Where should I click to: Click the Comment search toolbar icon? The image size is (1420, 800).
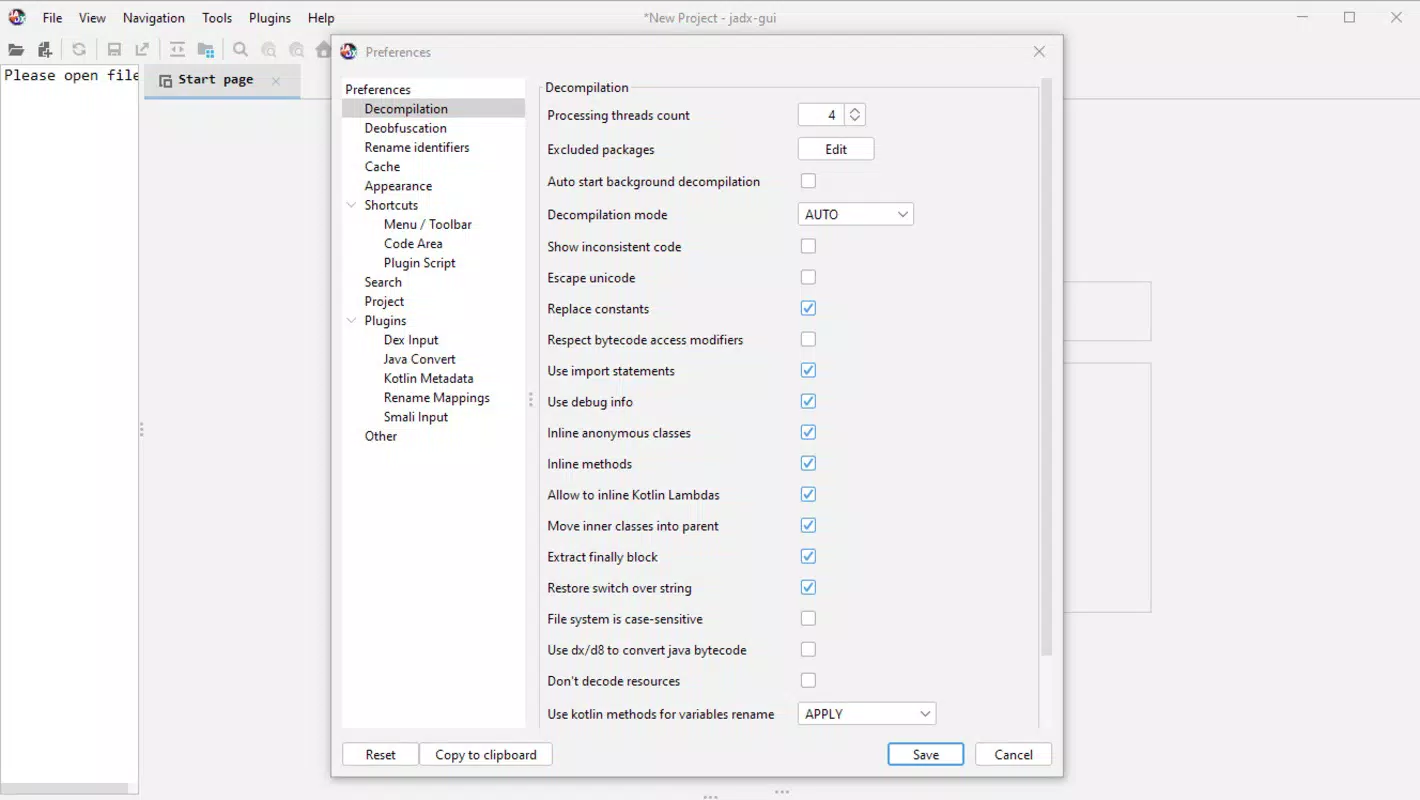pos(297,50)
